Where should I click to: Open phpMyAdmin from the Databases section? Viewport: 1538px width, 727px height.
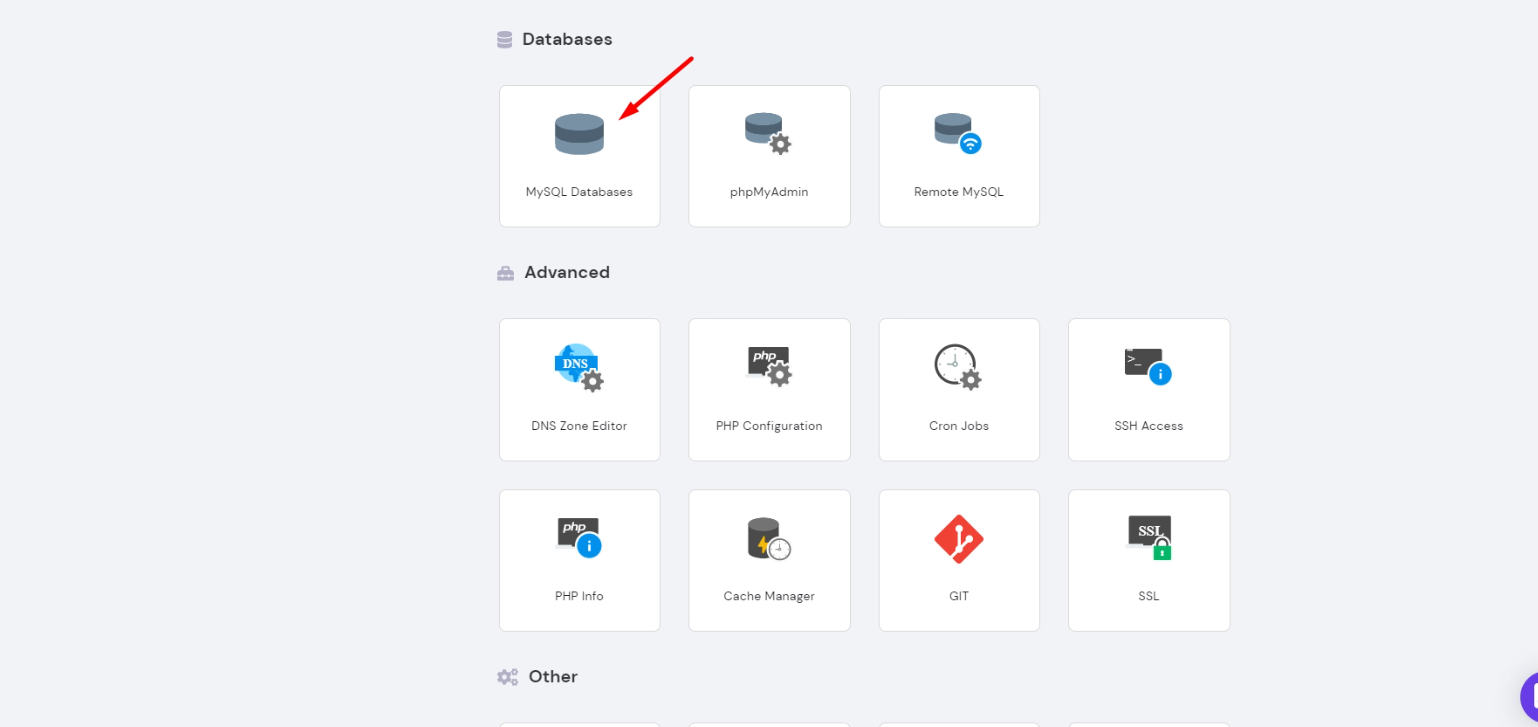click(x=769, y=156)
